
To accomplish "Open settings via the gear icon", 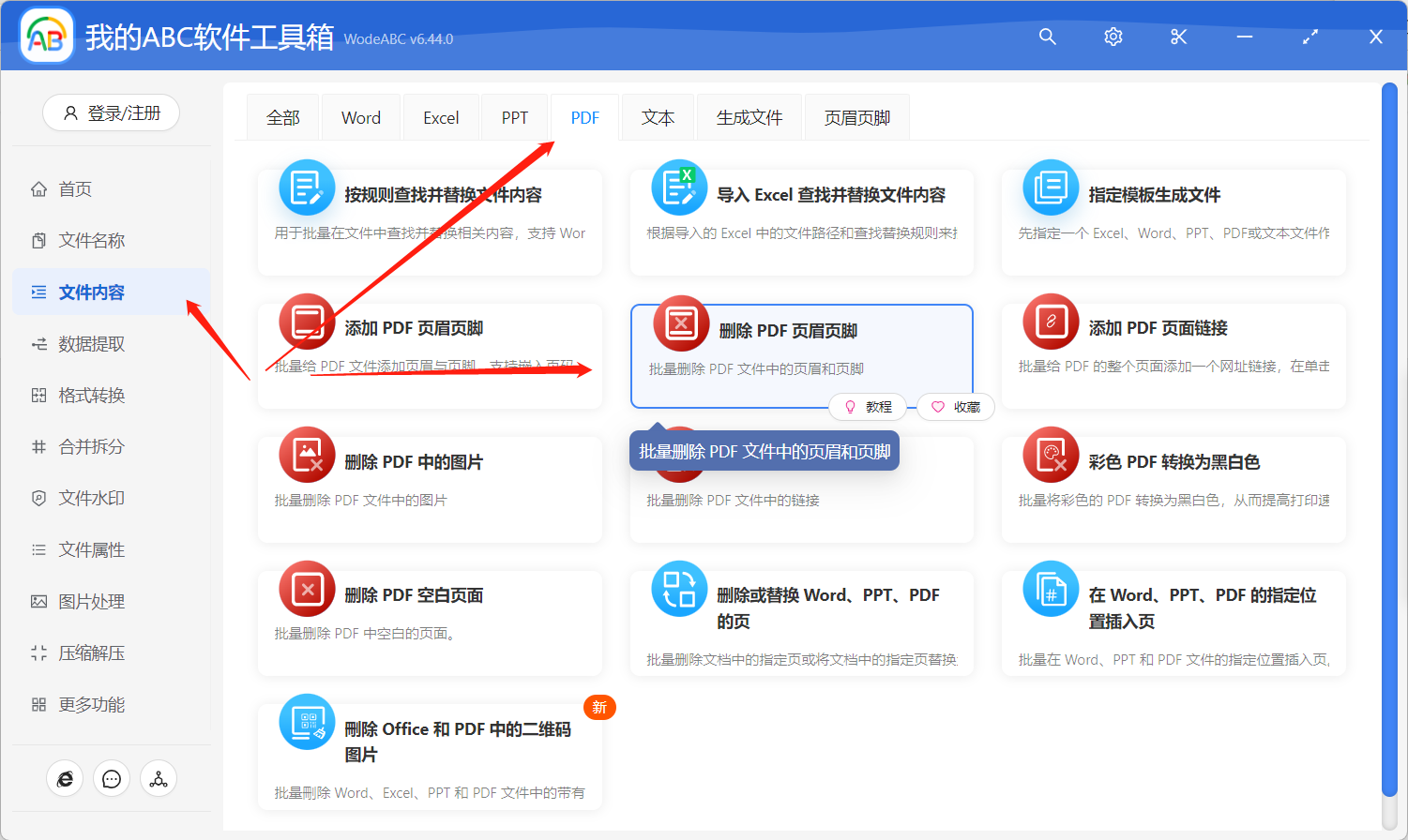I will 1113,37.
